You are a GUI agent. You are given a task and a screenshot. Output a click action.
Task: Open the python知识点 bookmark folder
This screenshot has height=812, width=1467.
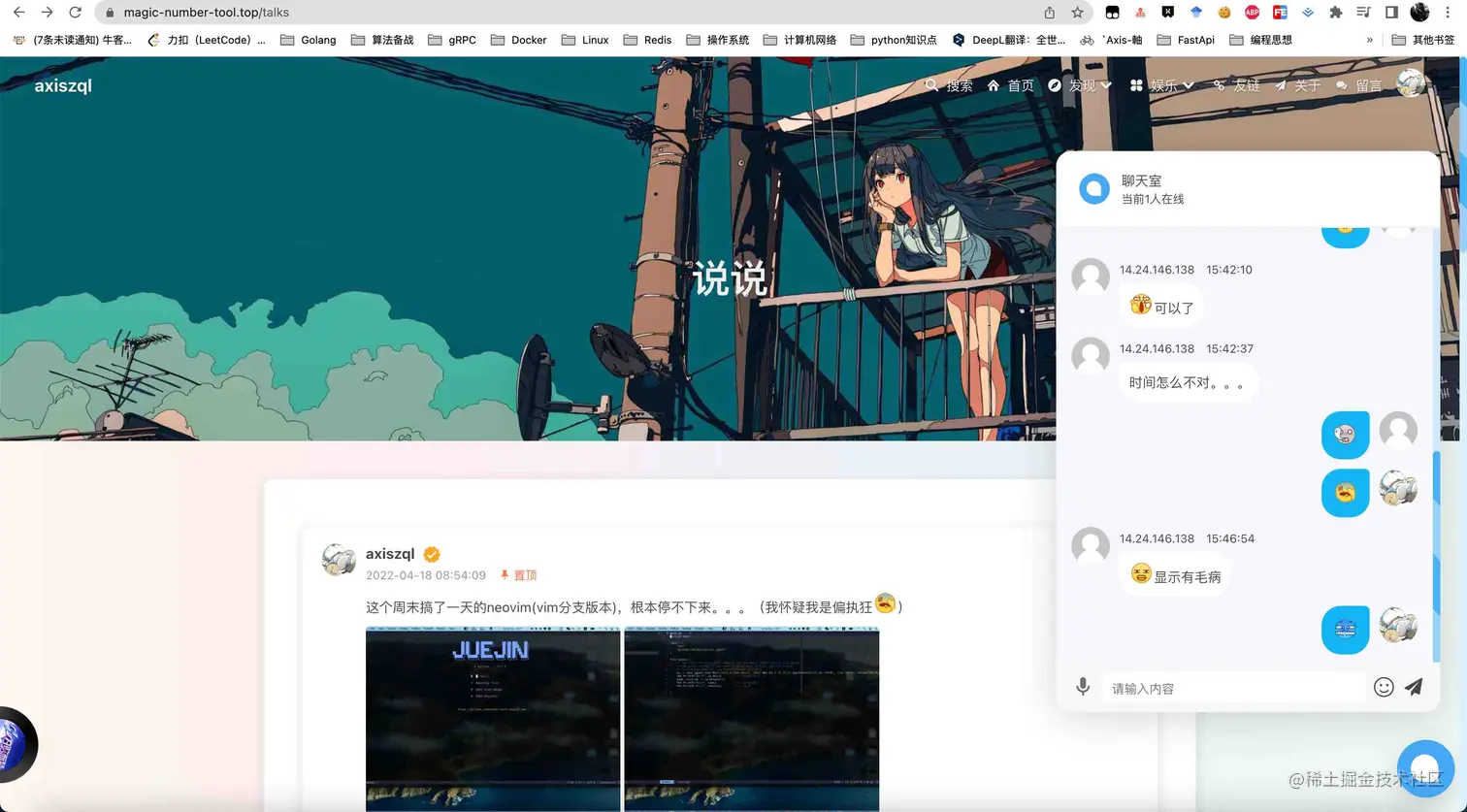tap(894, 40)
